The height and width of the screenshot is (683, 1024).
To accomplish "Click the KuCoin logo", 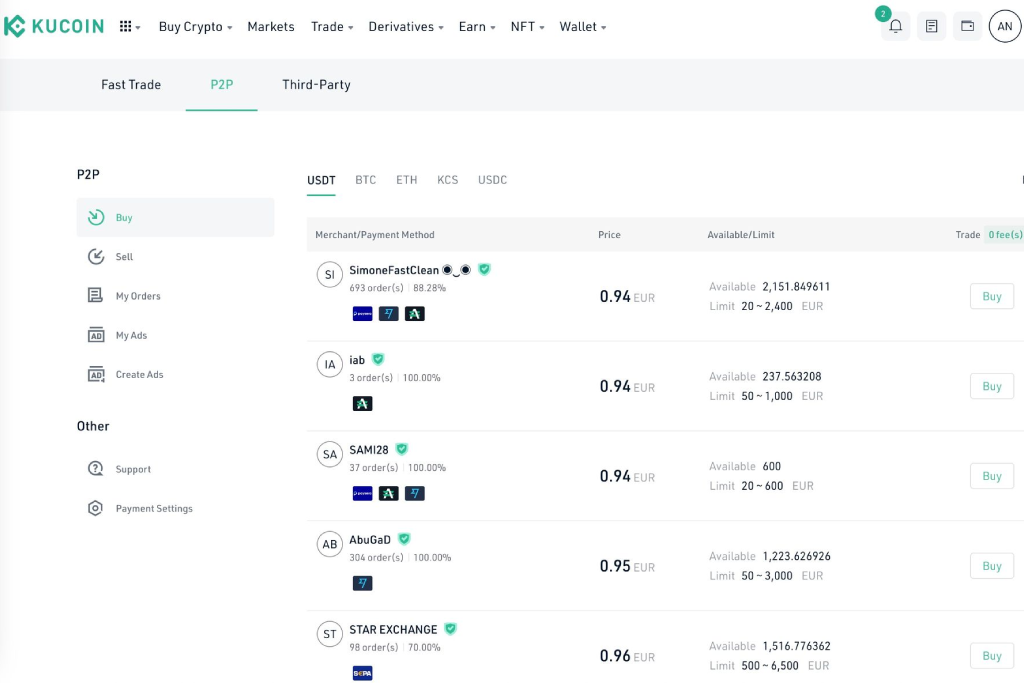I will 54,27.
